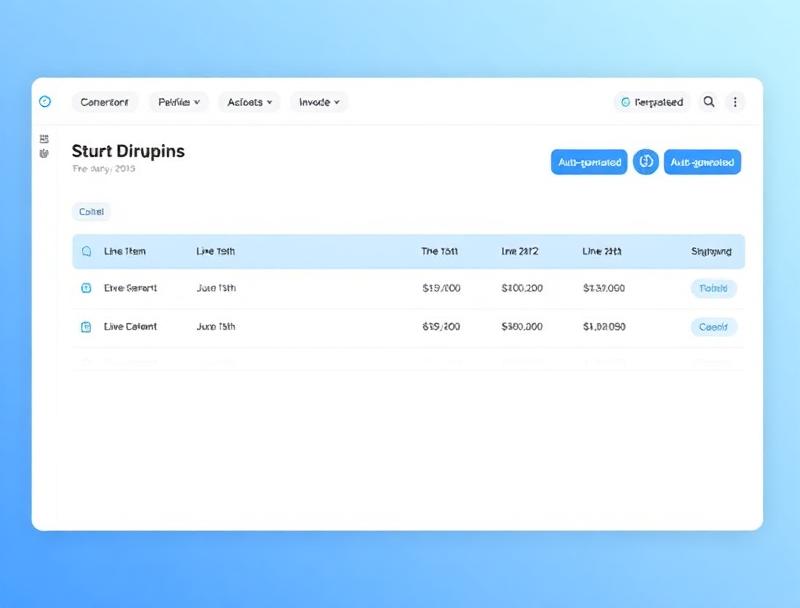Click the Caeold status badge
This screenshot has height=608, width=800.
click(x=713, y=327)
